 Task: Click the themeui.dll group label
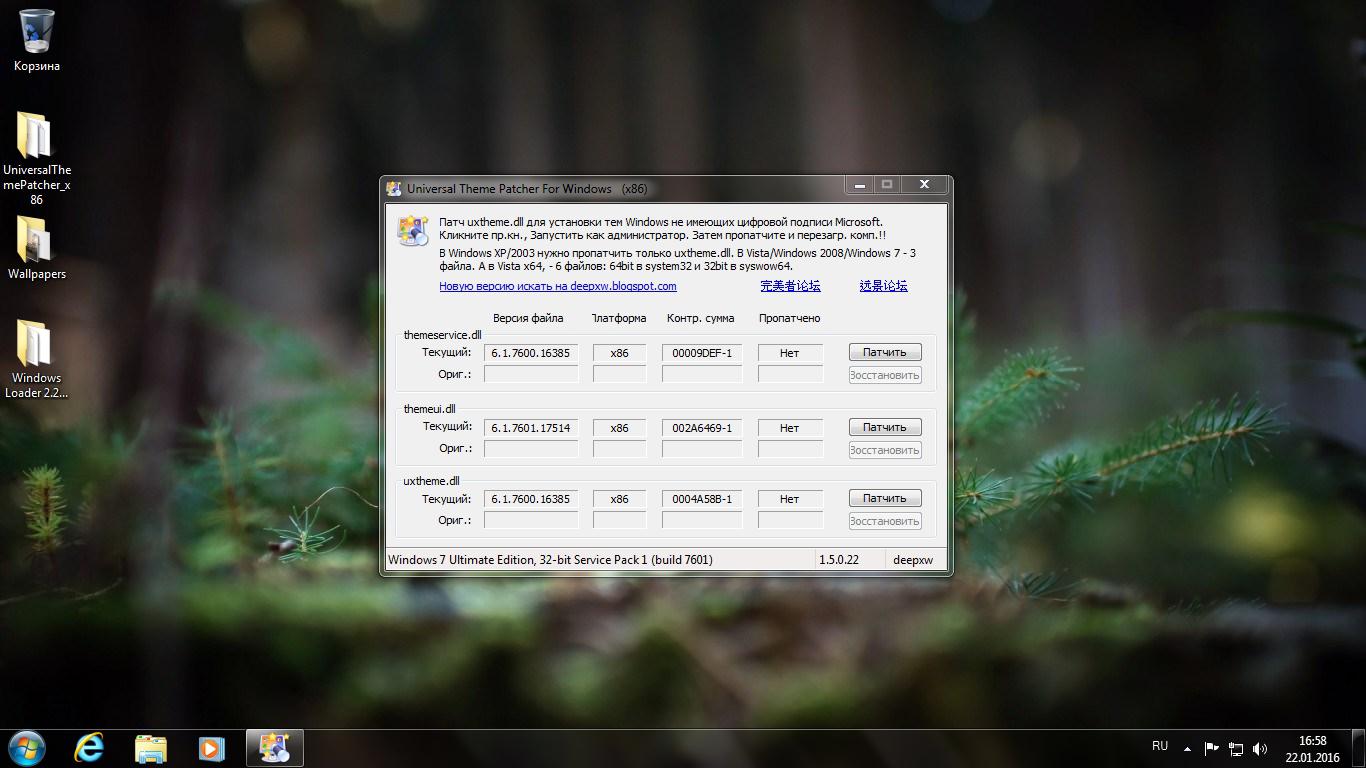pyautogui.click(x=429, y=409)
